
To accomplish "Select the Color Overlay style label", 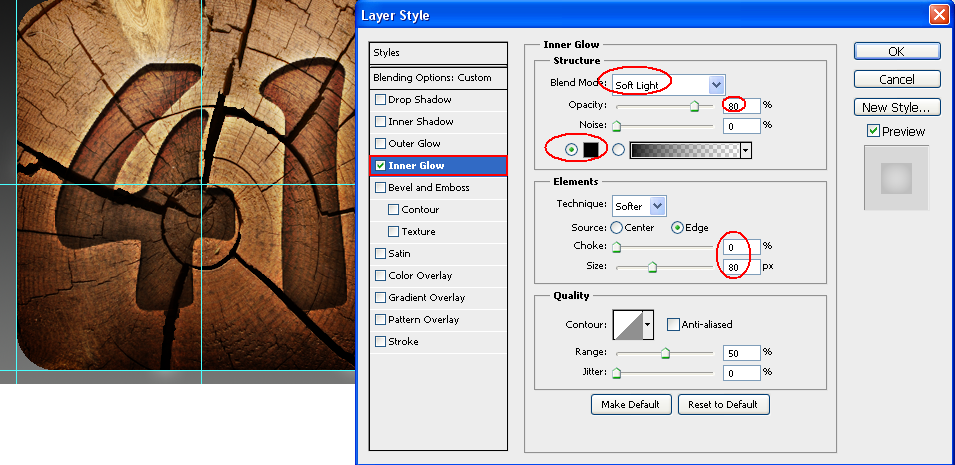I will pyautogui.click(x=420, y=275).
